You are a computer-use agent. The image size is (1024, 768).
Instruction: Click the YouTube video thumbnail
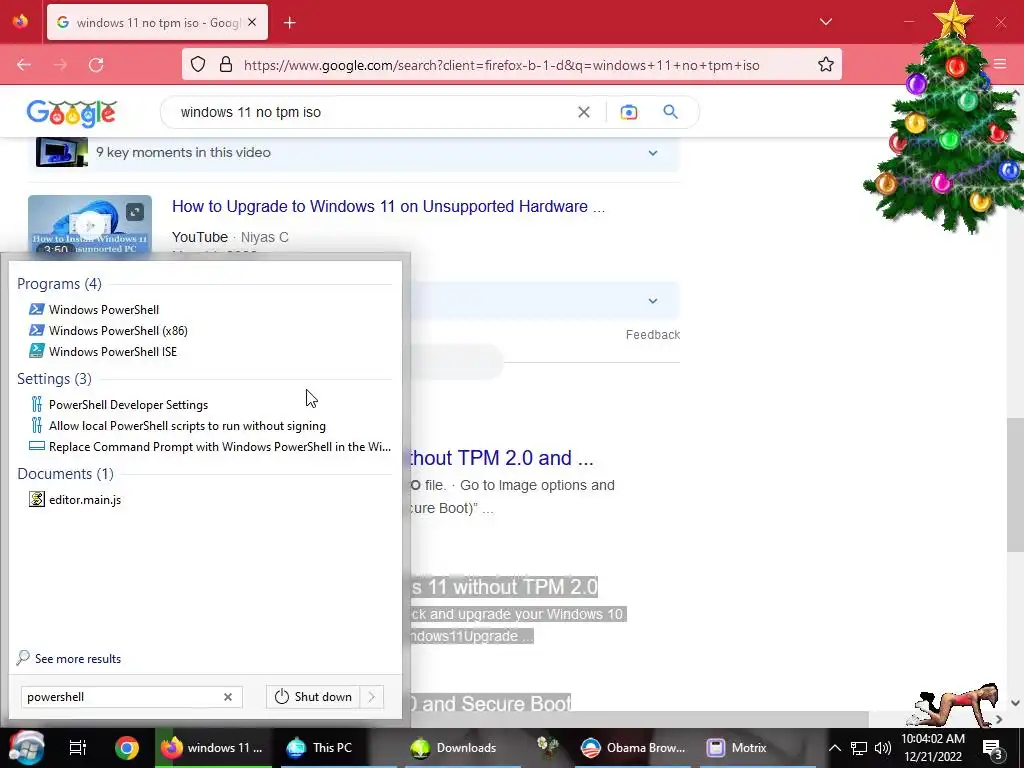point(89,224)
